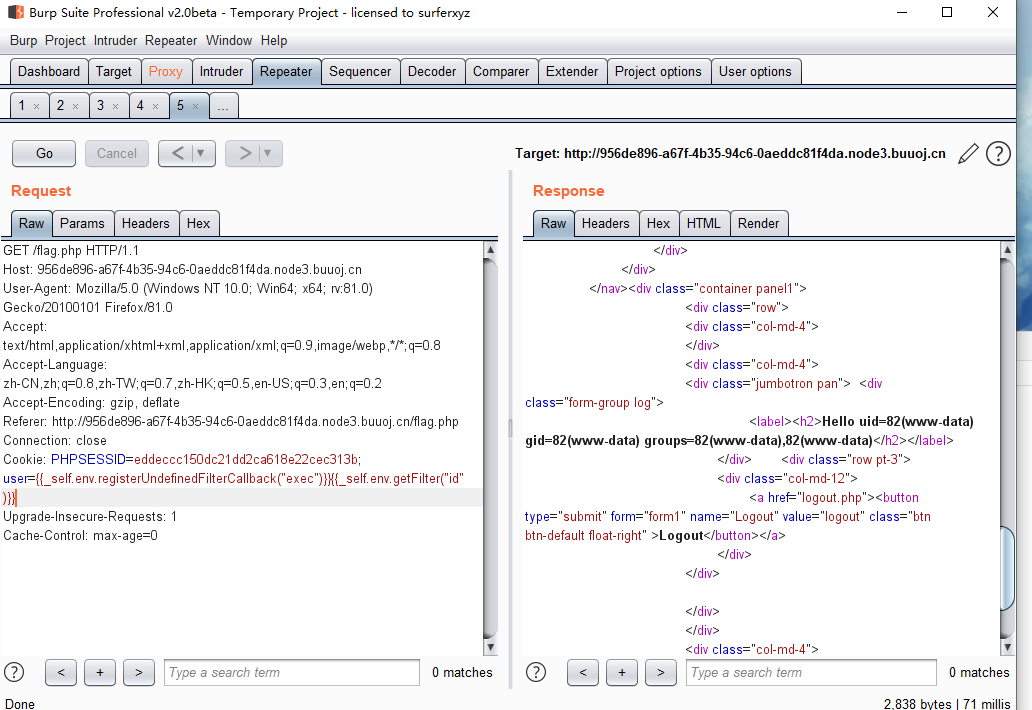1032x710 pixels.
Task: Send the request with Go
Action: tap(44, 153)
